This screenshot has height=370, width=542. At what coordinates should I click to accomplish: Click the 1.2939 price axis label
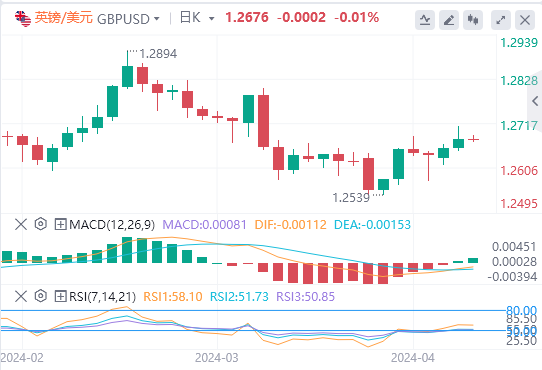pos(519,43)
